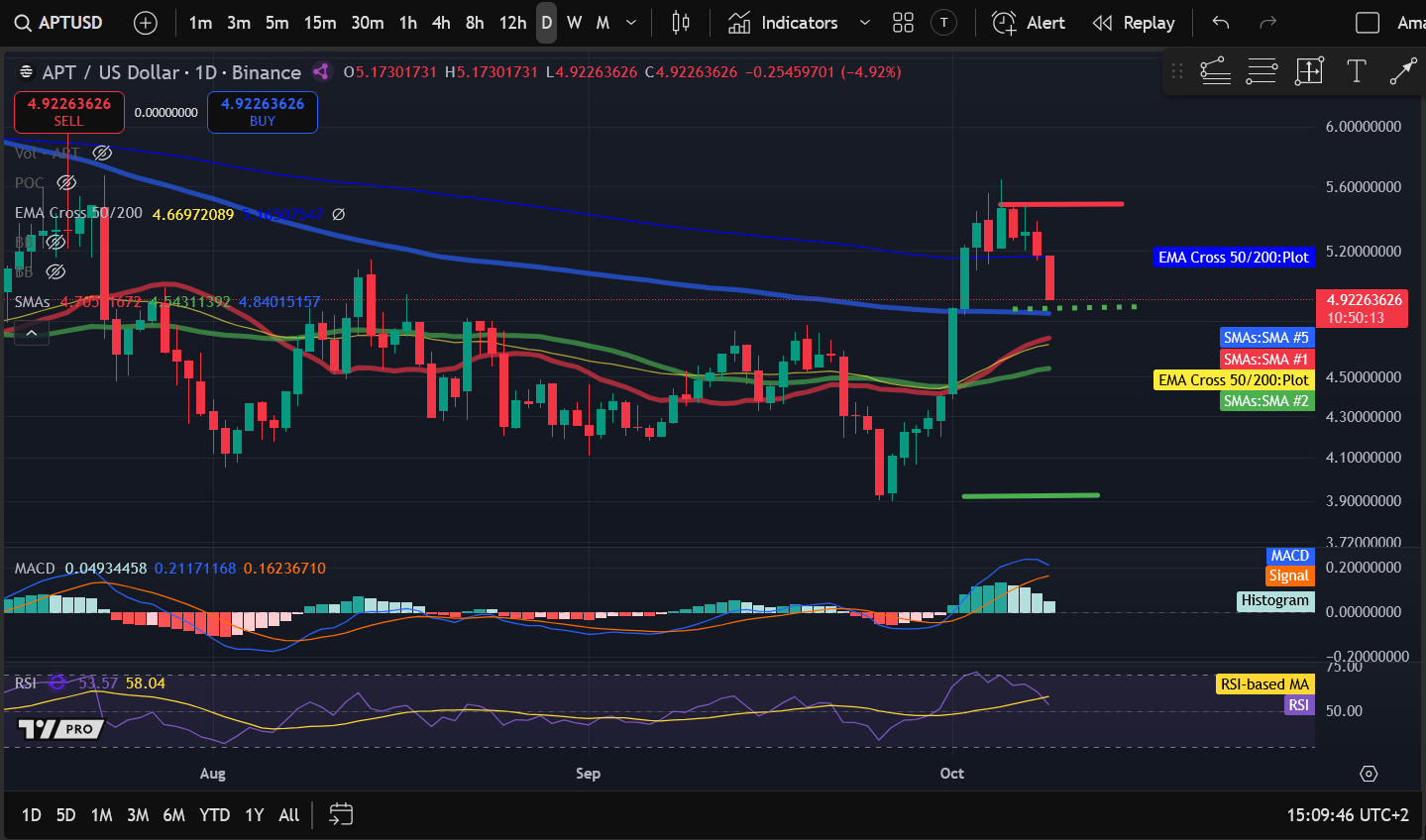
Task: Open timezone menu showing 15:09:46 UTC+2
Action: point(1348,815)
